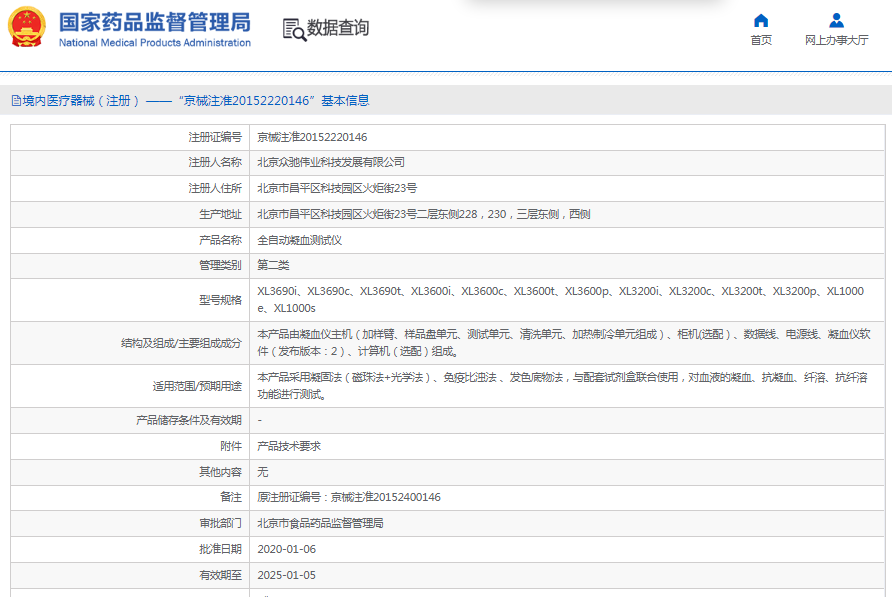Select remark 原注册证编号：京械注准20152400146
Viewport: 892px width, 597px height.
click(349, 497)
